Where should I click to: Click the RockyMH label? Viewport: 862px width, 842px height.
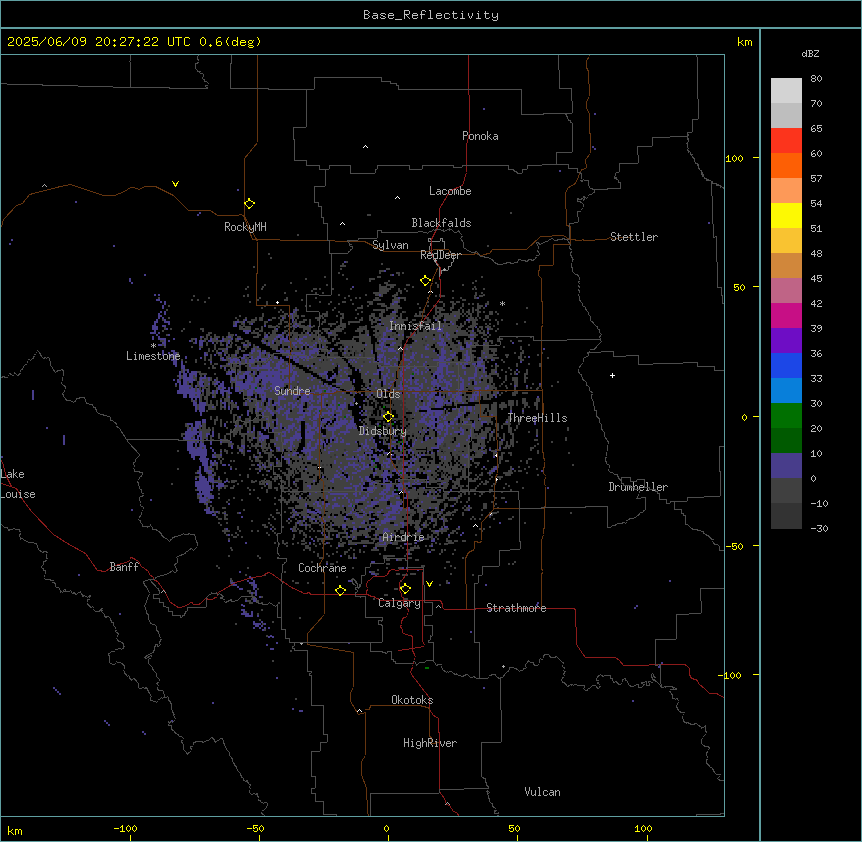245,227
